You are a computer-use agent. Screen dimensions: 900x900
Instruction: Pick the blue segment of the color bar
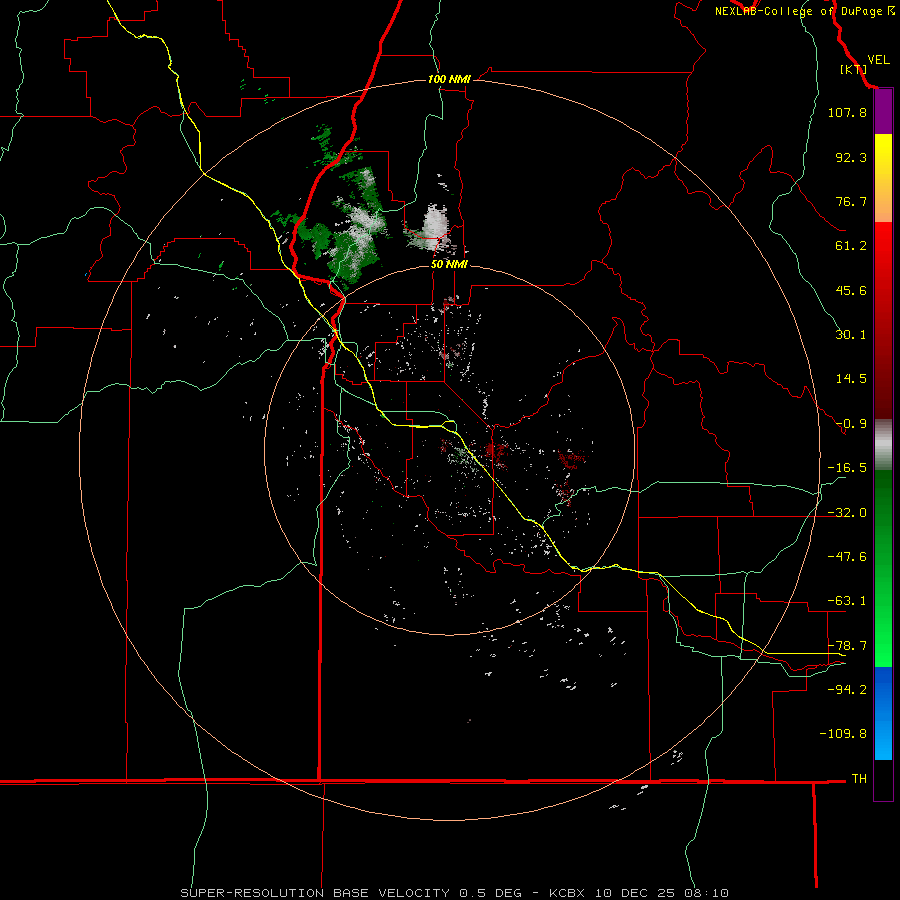click(x=883, y=713)
